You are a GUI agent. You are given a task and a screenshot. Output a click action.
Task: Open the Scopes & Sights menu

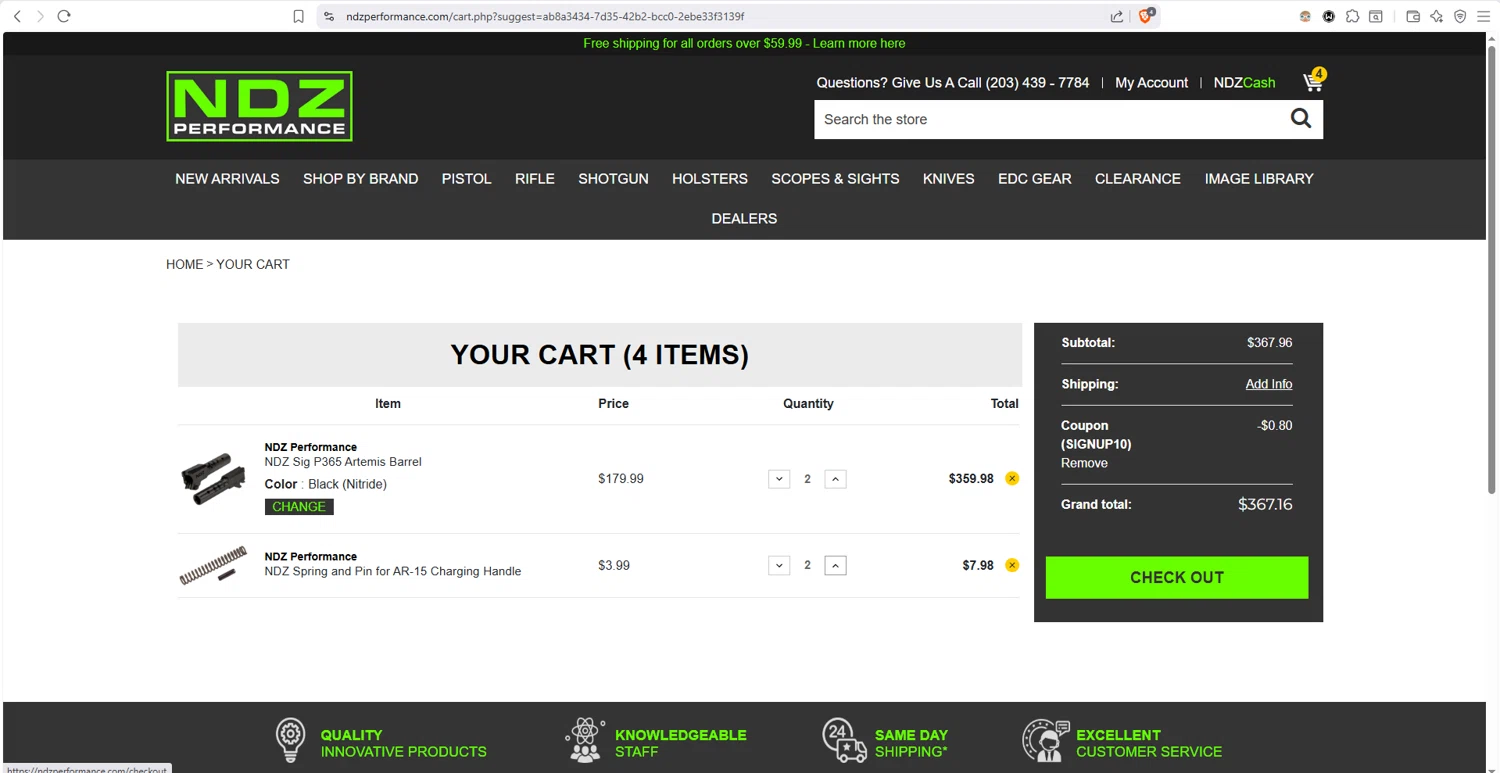pos(835,179)
